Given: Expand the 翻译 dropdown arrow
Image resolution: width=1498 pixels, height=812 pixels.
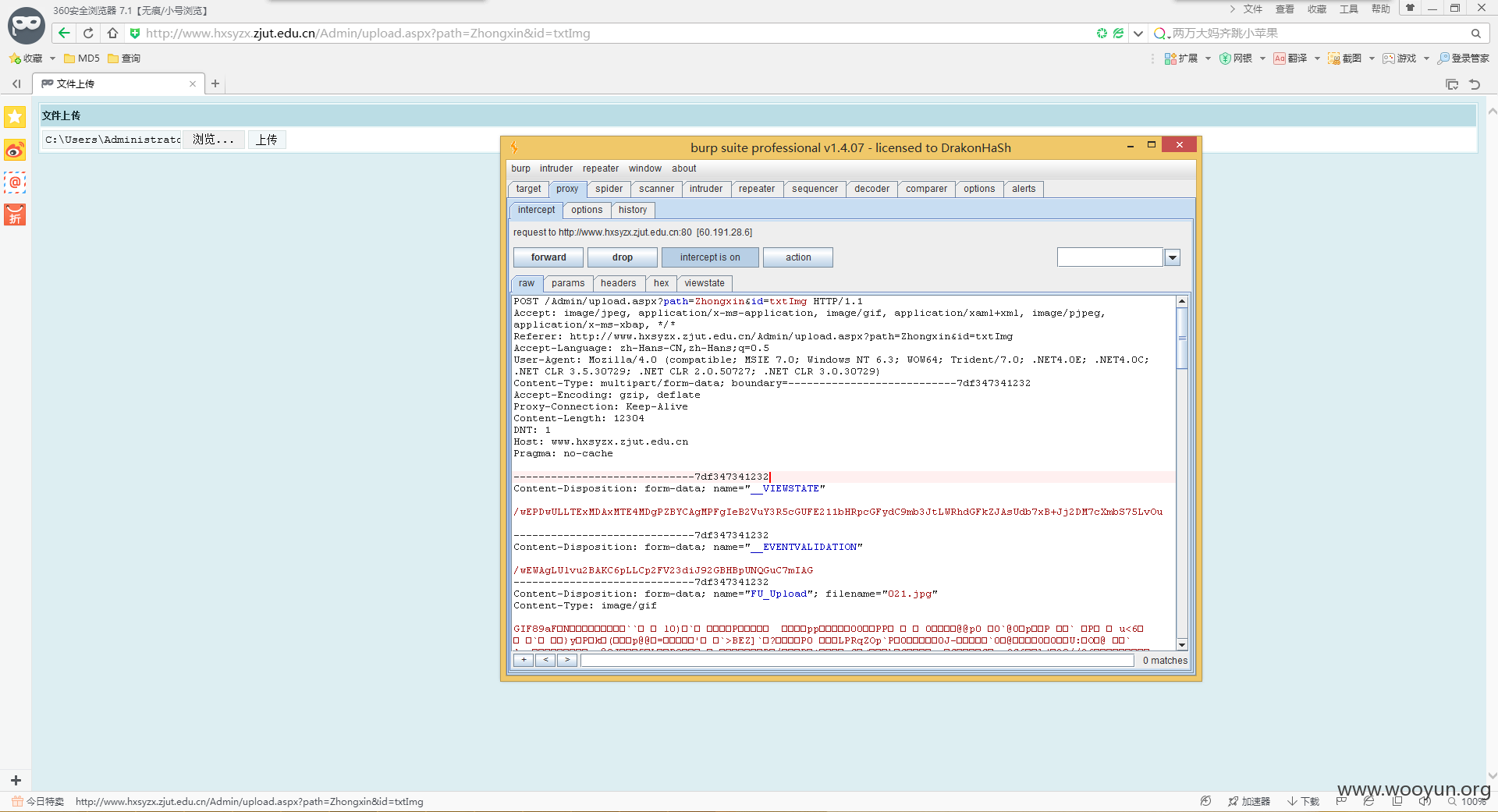Looking at the screenshot, I should pyautogui.click(x=1317, y=59).
